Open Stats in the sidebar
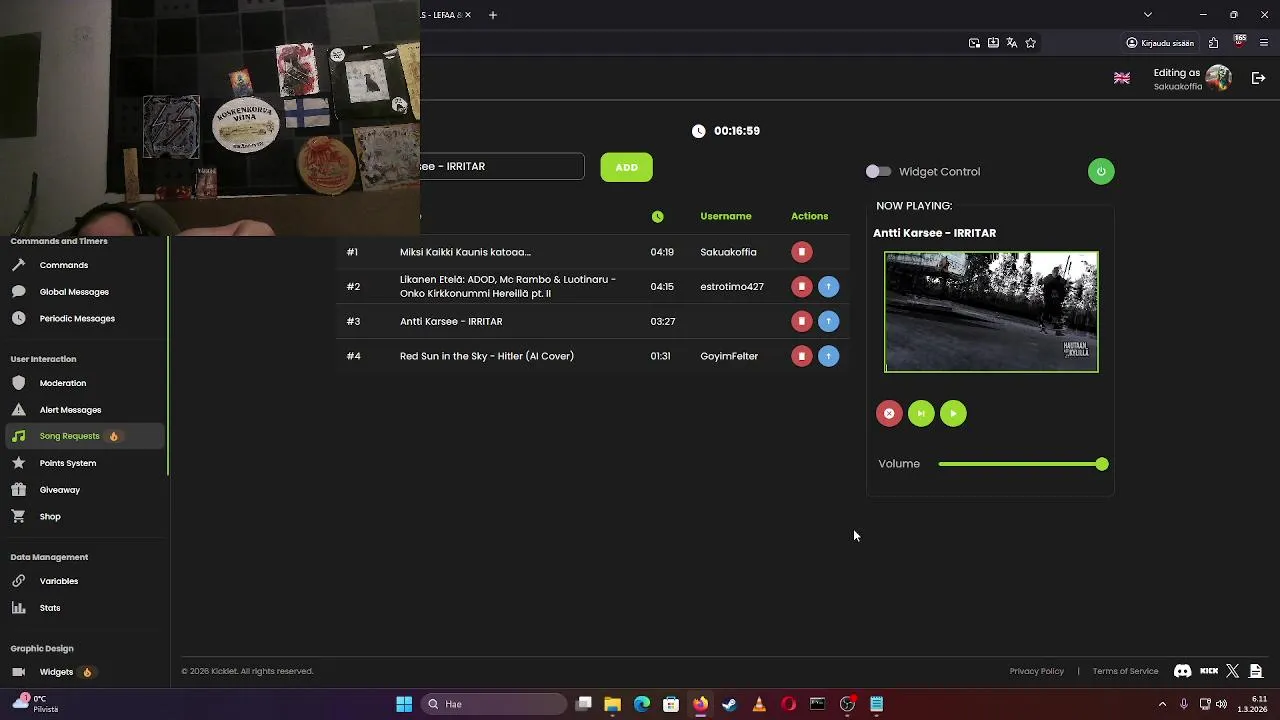 click(50, 608)
